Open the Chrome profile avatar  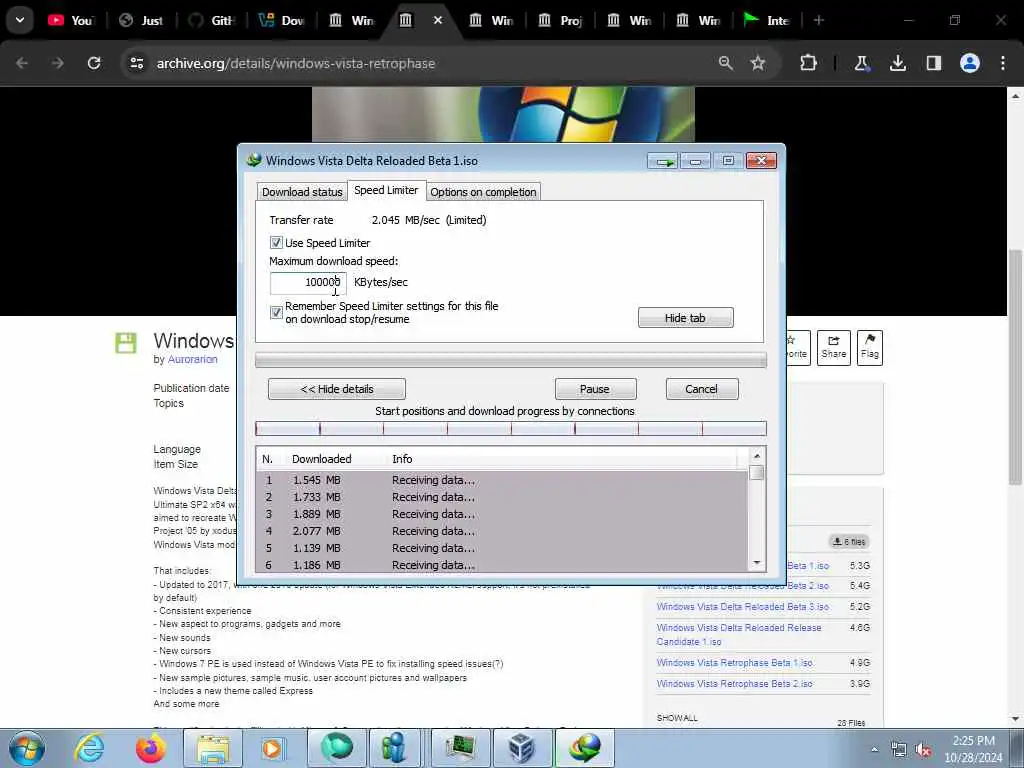click(x=970, y=63)
